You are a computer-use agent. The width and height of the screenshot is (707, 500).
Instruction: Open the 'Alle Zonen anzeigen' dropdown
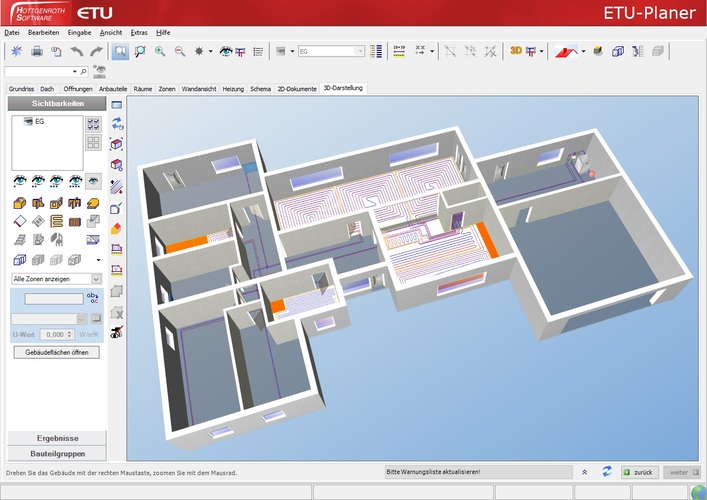96,278
